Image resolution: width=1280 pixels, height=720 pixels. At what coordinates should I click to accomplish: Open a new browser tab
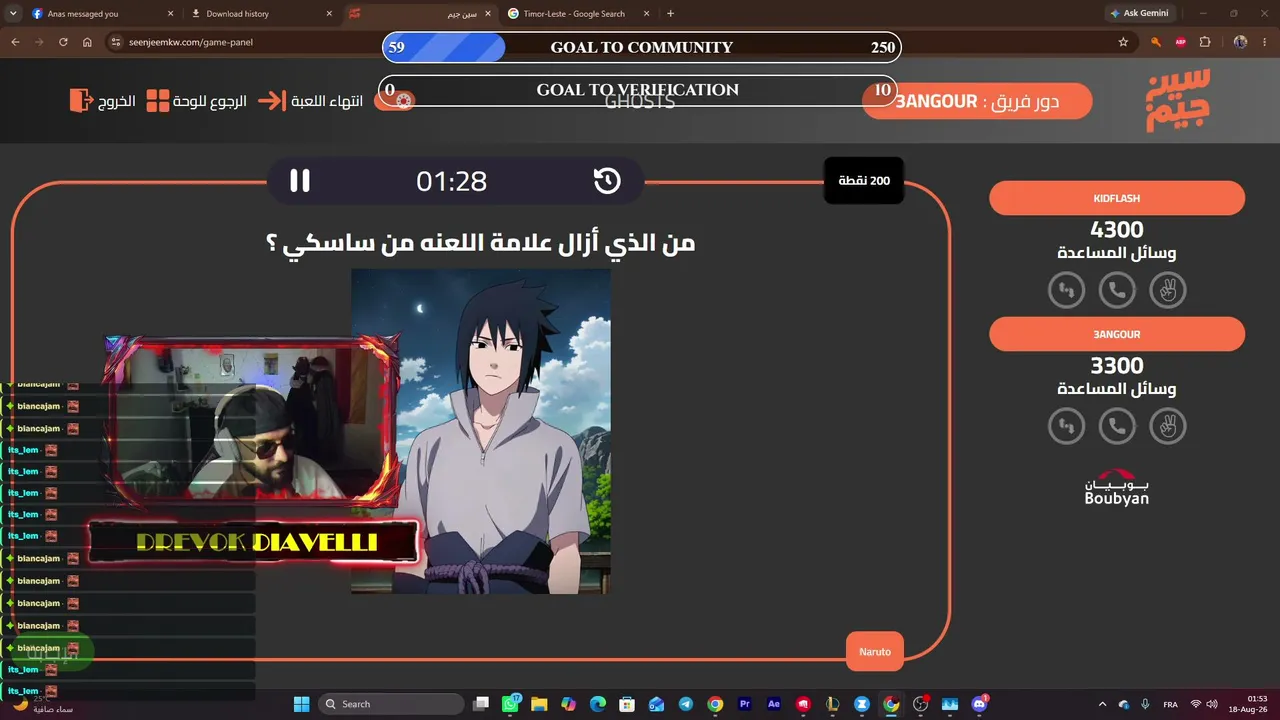[x=670, y=14]
